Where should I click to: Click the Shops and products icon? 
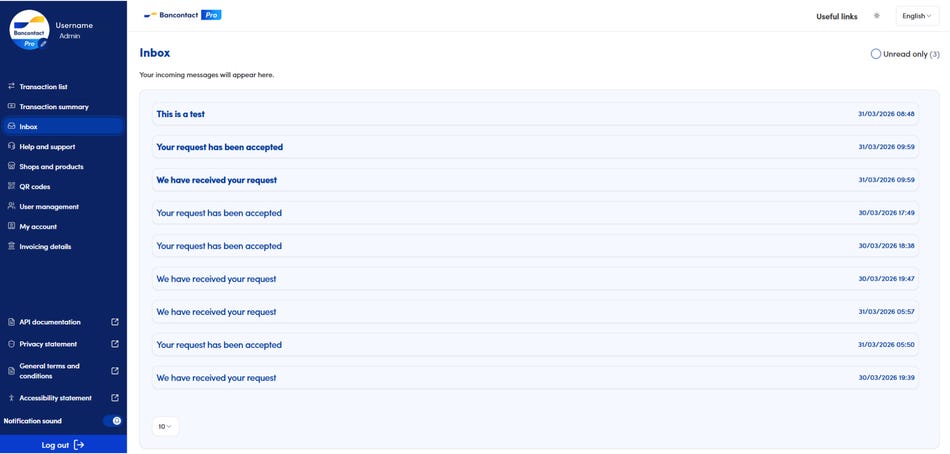coord(11,167)
